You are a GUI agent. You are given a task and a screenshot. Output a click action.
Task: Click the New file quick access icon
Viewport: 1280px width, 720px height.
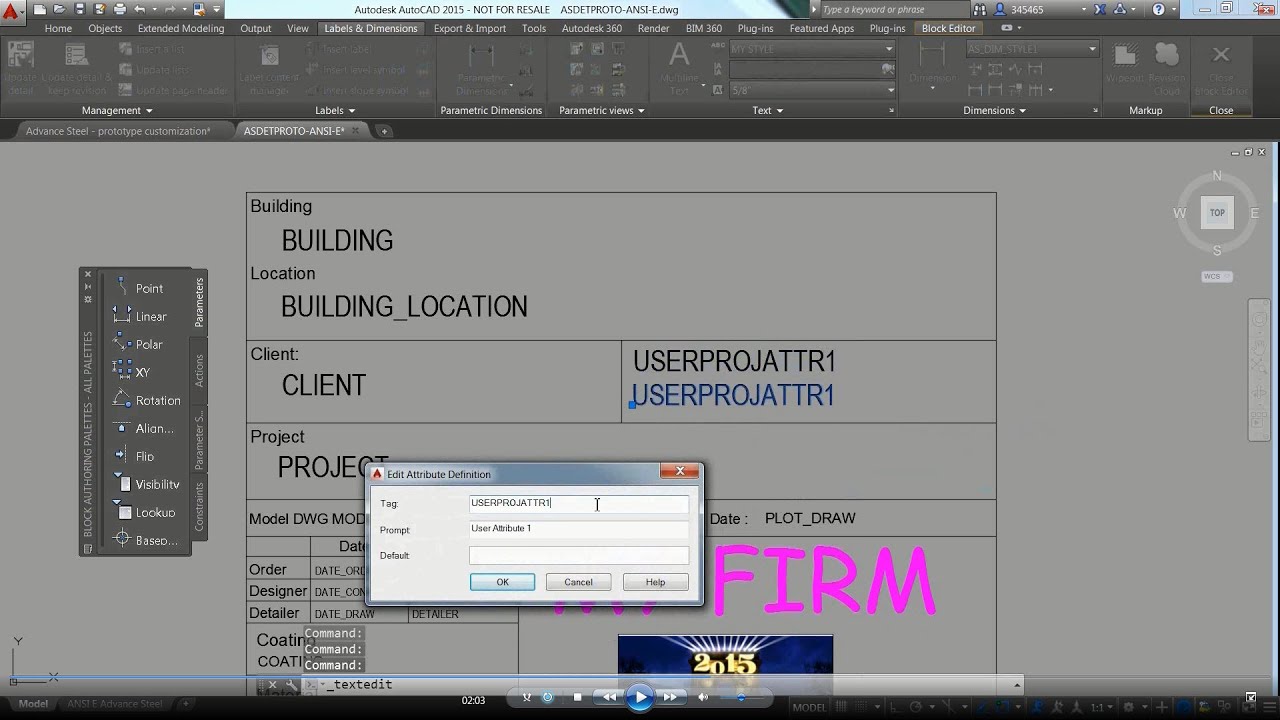(x=39, y=9)
